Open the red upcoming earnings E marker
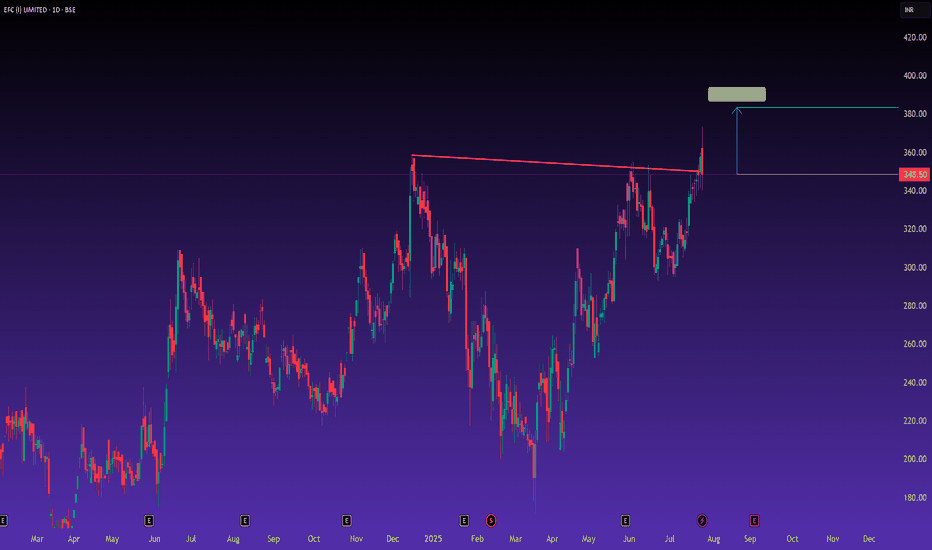Image resolution: width=932 pixels, height=550 pixels. coord(754,521)
